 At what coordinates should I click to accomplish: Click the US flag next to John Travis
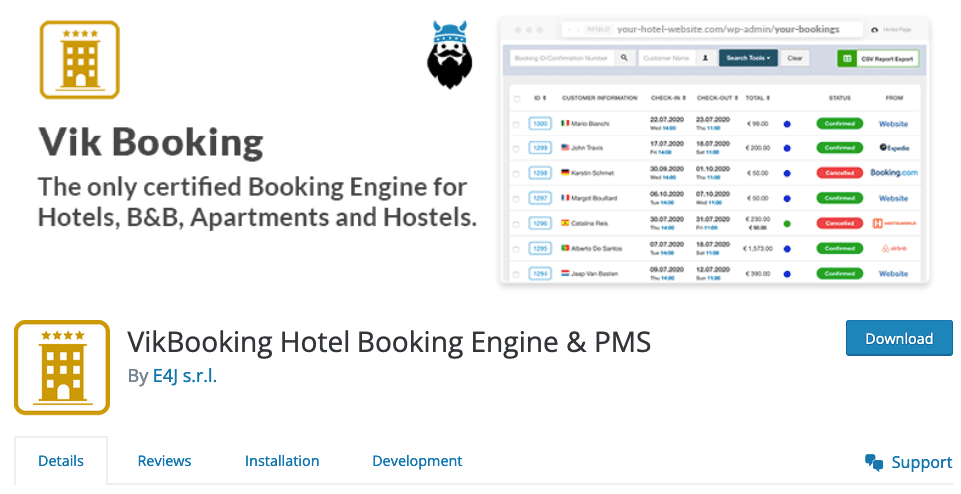[565, 148]
